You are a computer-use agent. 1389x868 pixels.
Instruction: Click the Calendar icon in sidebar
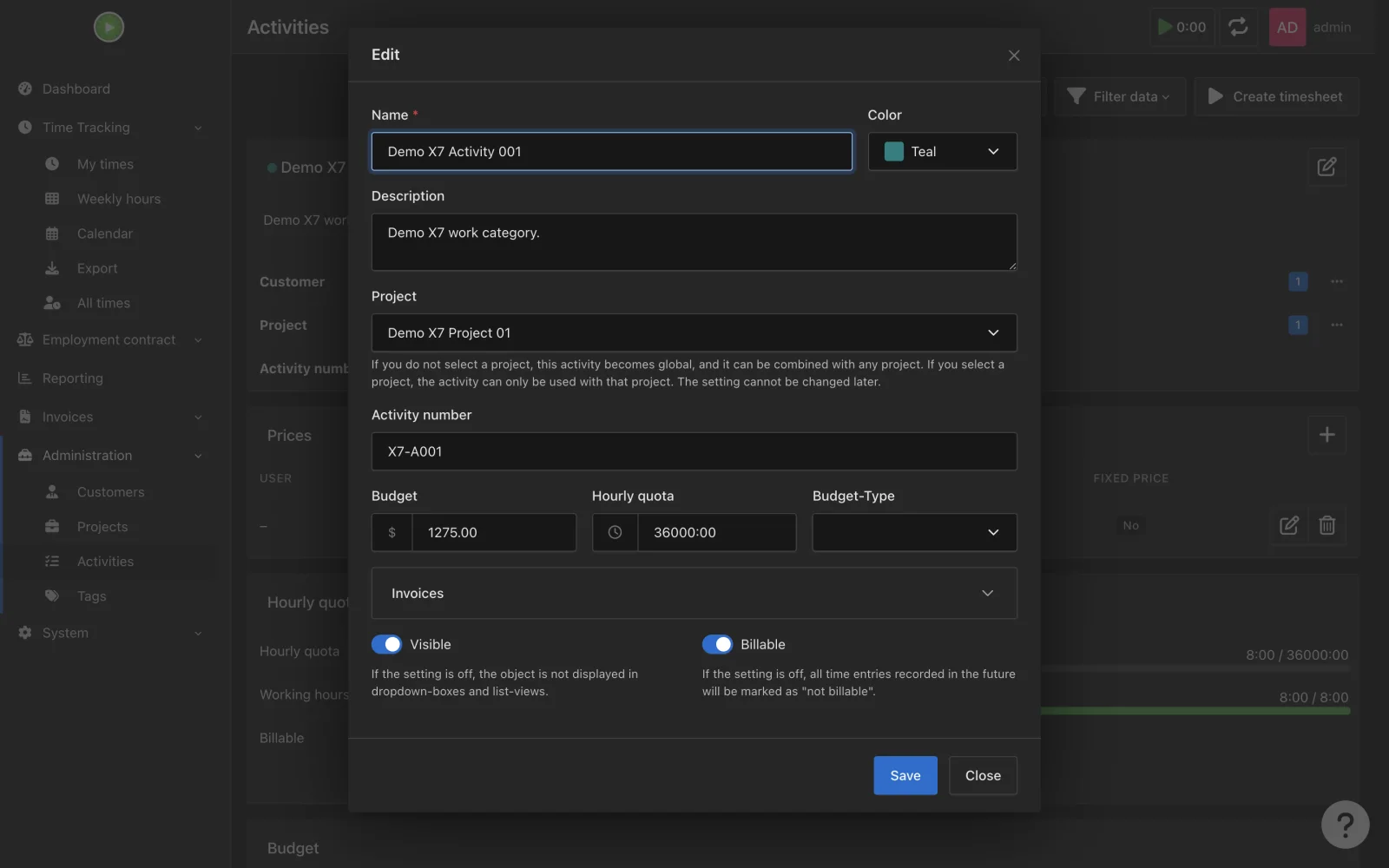click(52, 233)
